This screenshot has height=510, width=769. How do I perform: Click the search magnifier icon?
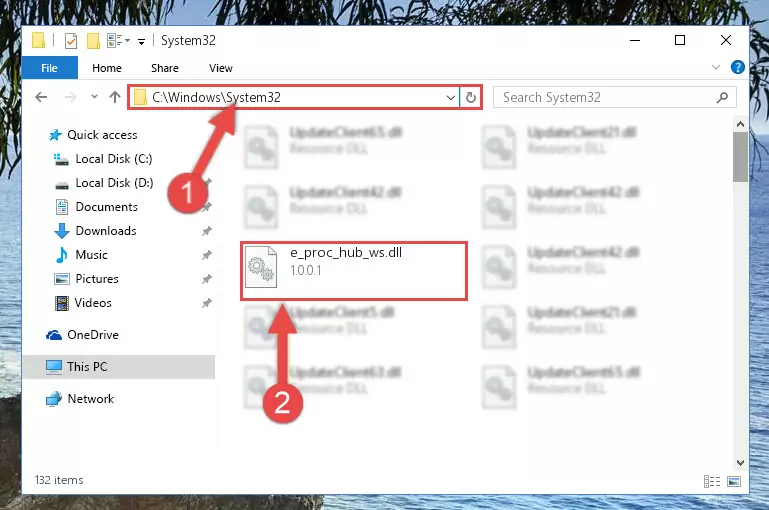tap(722, 98)
